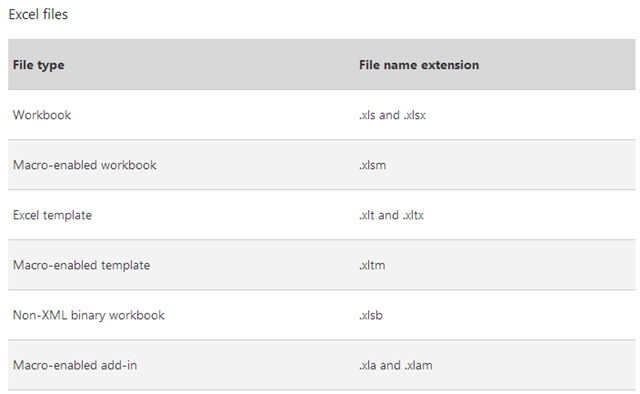Select the 'File type' column header

click(x=38, y=65)
